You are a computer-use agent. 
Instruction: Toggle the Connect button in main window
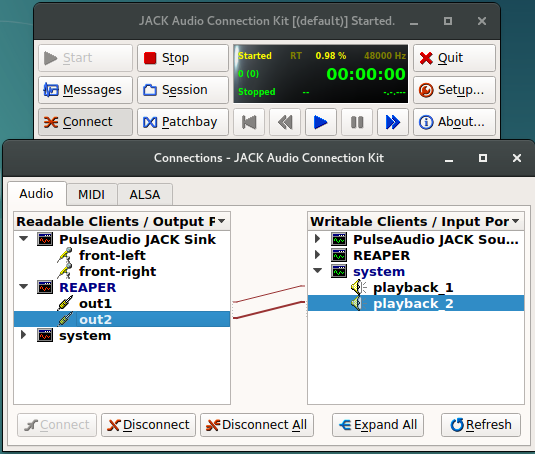(85, 122)
